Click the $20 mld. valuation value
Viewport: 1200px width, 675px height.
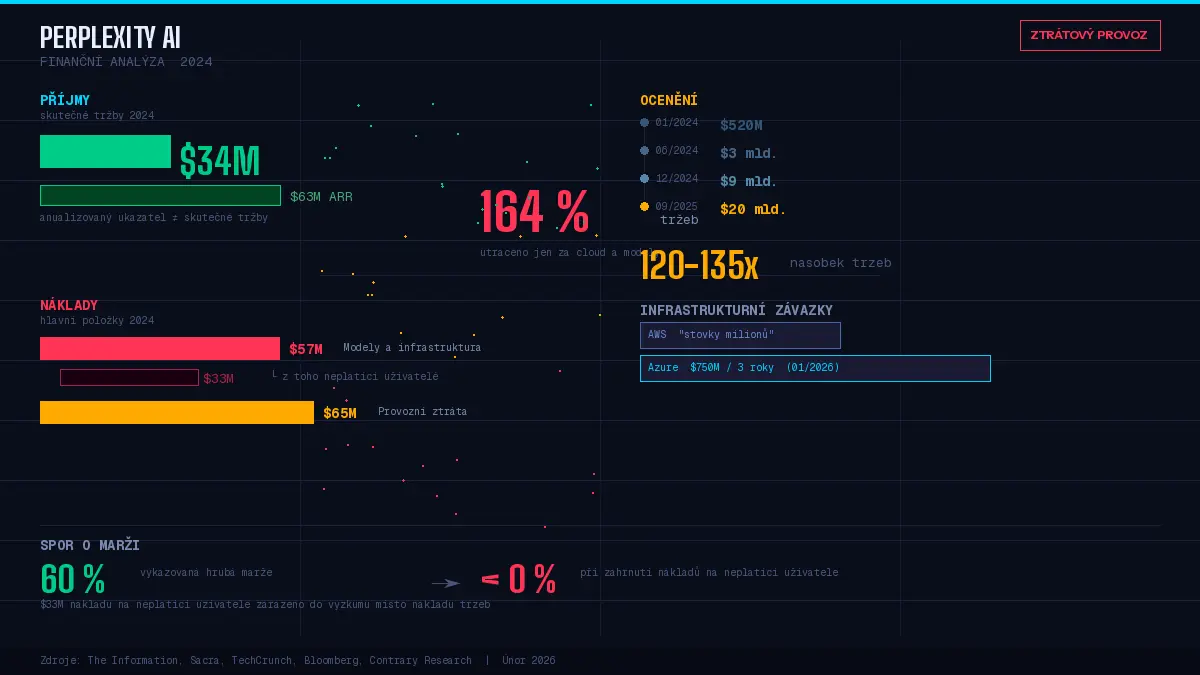tap(753, 209)
